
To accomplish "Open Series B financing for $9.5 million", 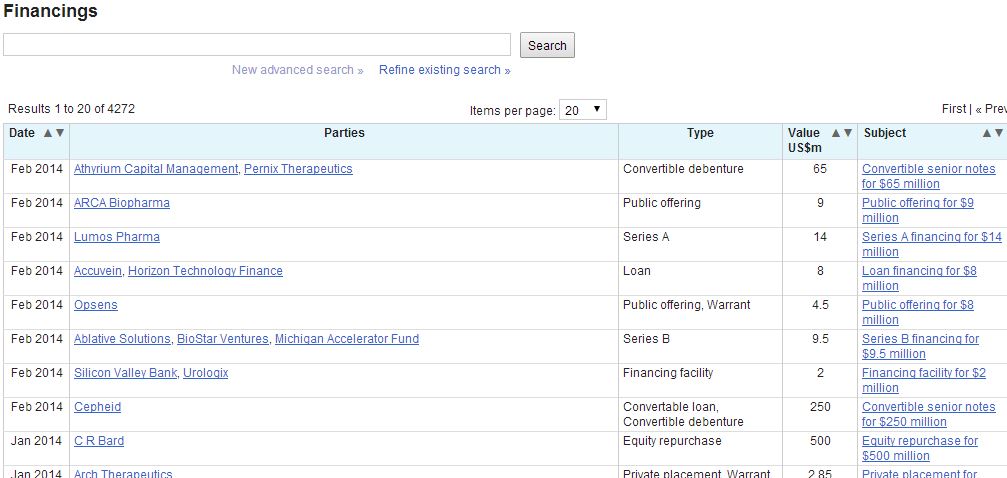I will tap(920, 347).
